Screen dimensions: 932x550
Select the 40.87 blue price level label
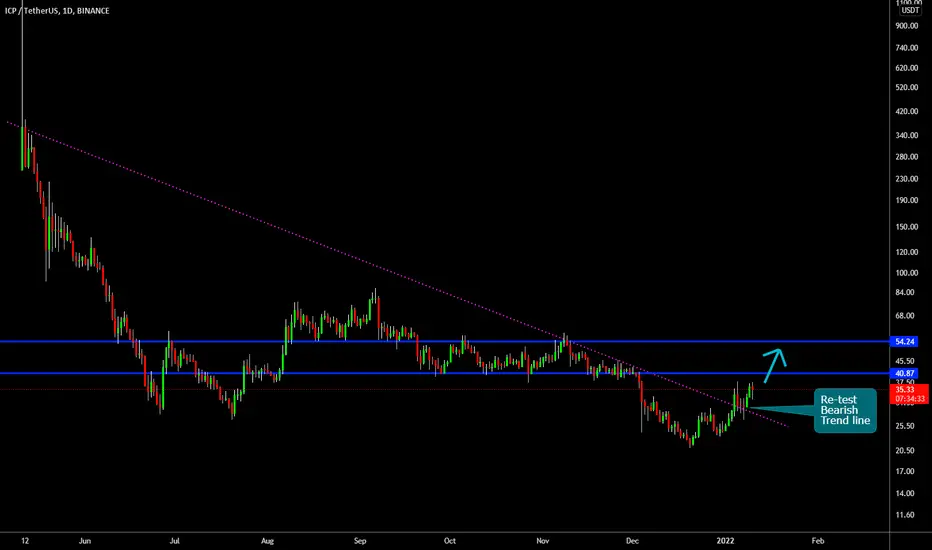coord(905,373)
